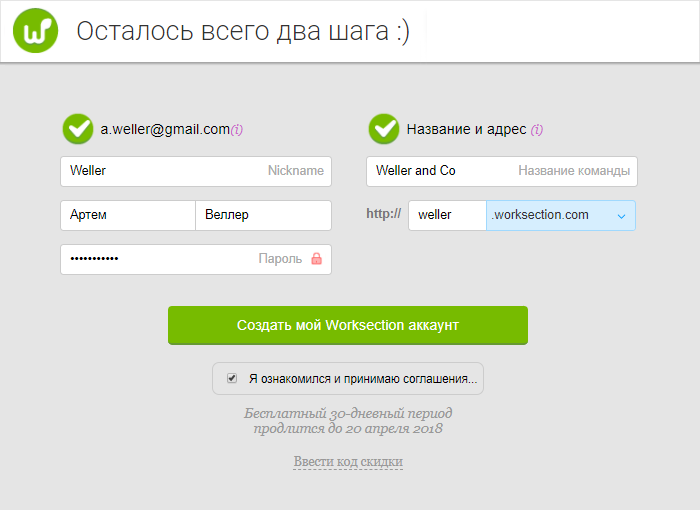Click the heading Осталось всего два шага

coord(243,31)
